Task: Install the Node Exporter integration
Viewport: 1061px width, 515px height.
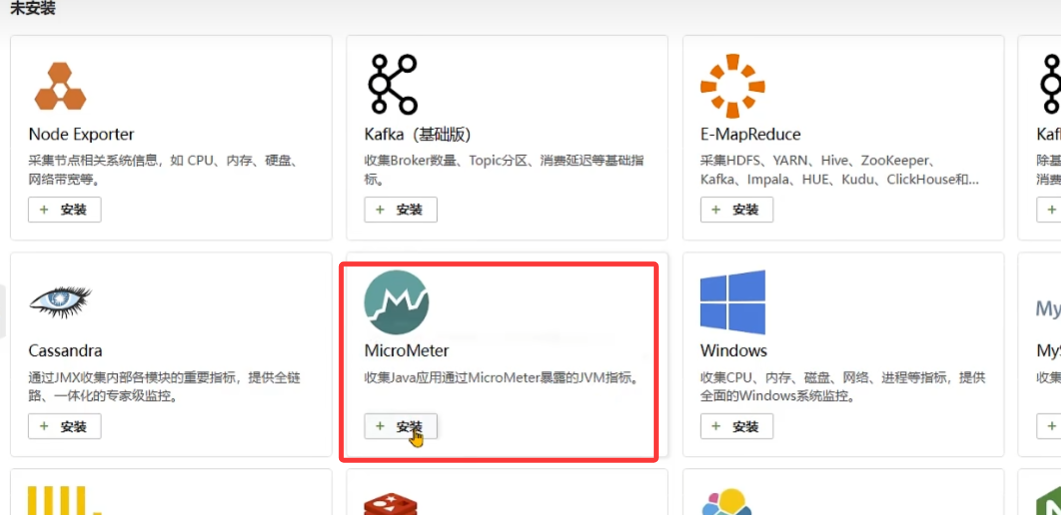Action: [65, 210]
